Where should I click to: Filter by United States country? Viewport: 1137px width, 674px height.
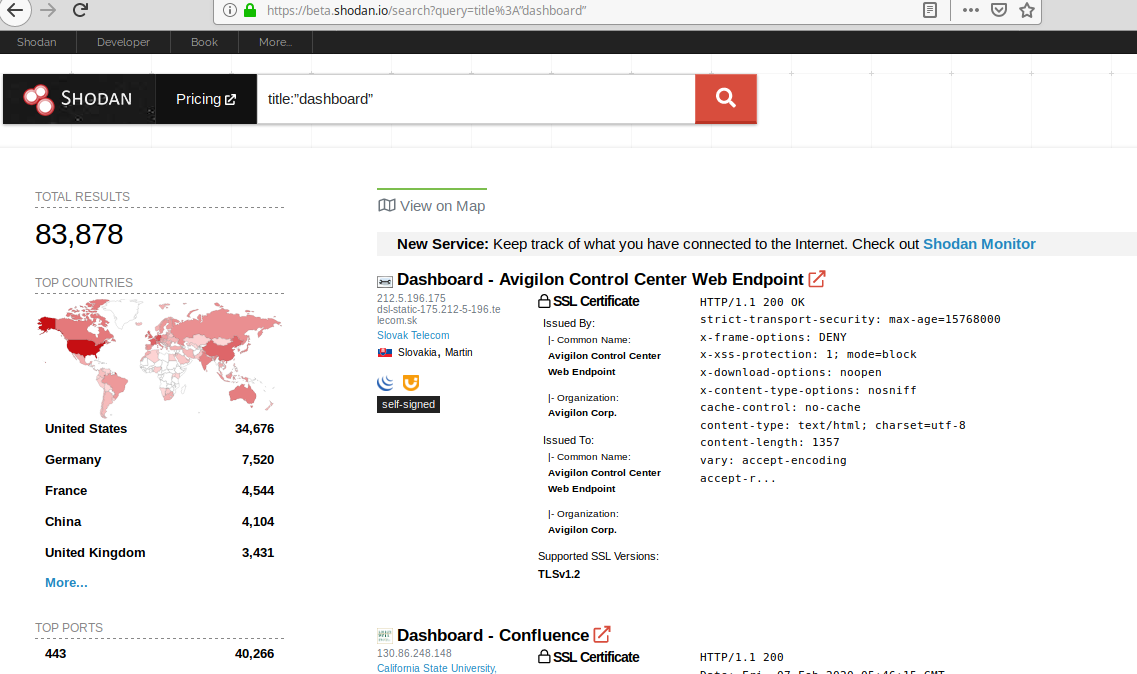(86, 429)
